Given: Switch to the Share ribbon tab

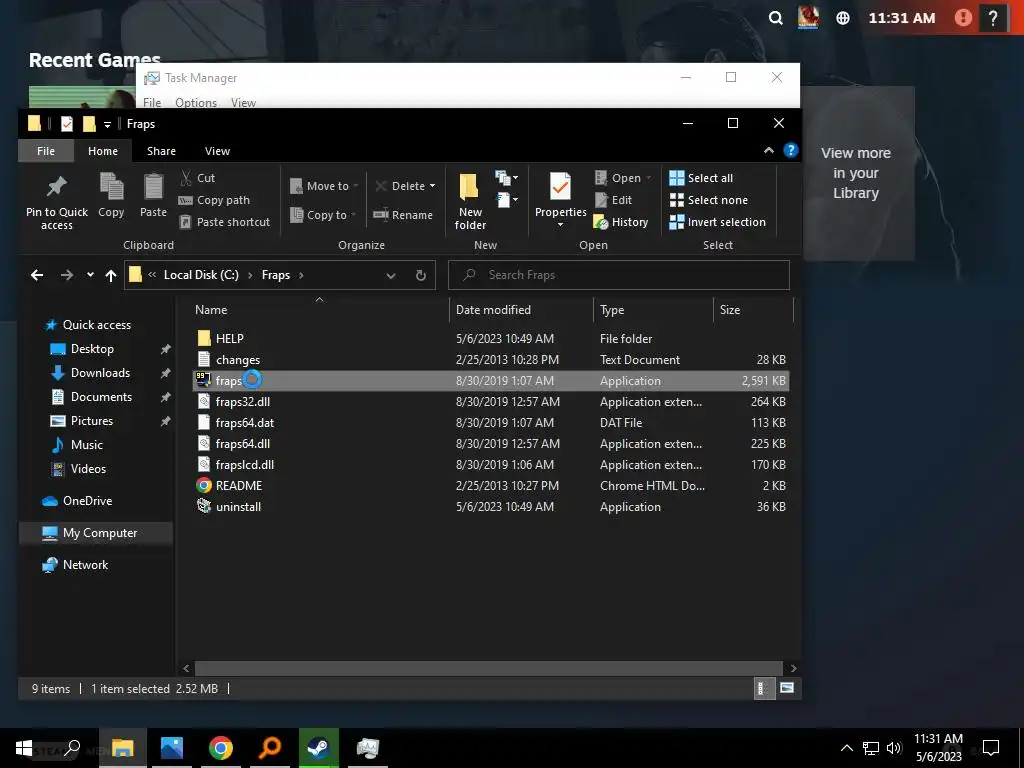Looking at the screenshot, I should point(161,151).
